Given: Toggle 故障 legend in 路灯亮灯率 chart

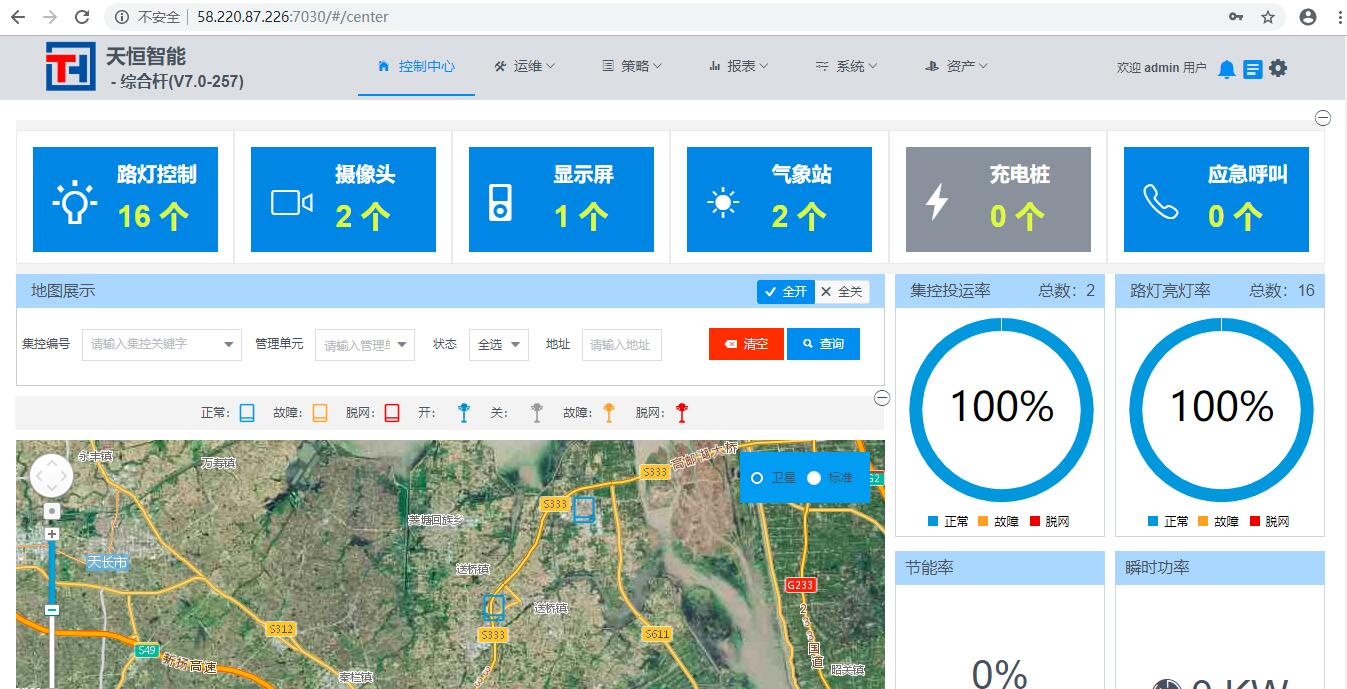Looking at the screenshot, I should 1218,522.
